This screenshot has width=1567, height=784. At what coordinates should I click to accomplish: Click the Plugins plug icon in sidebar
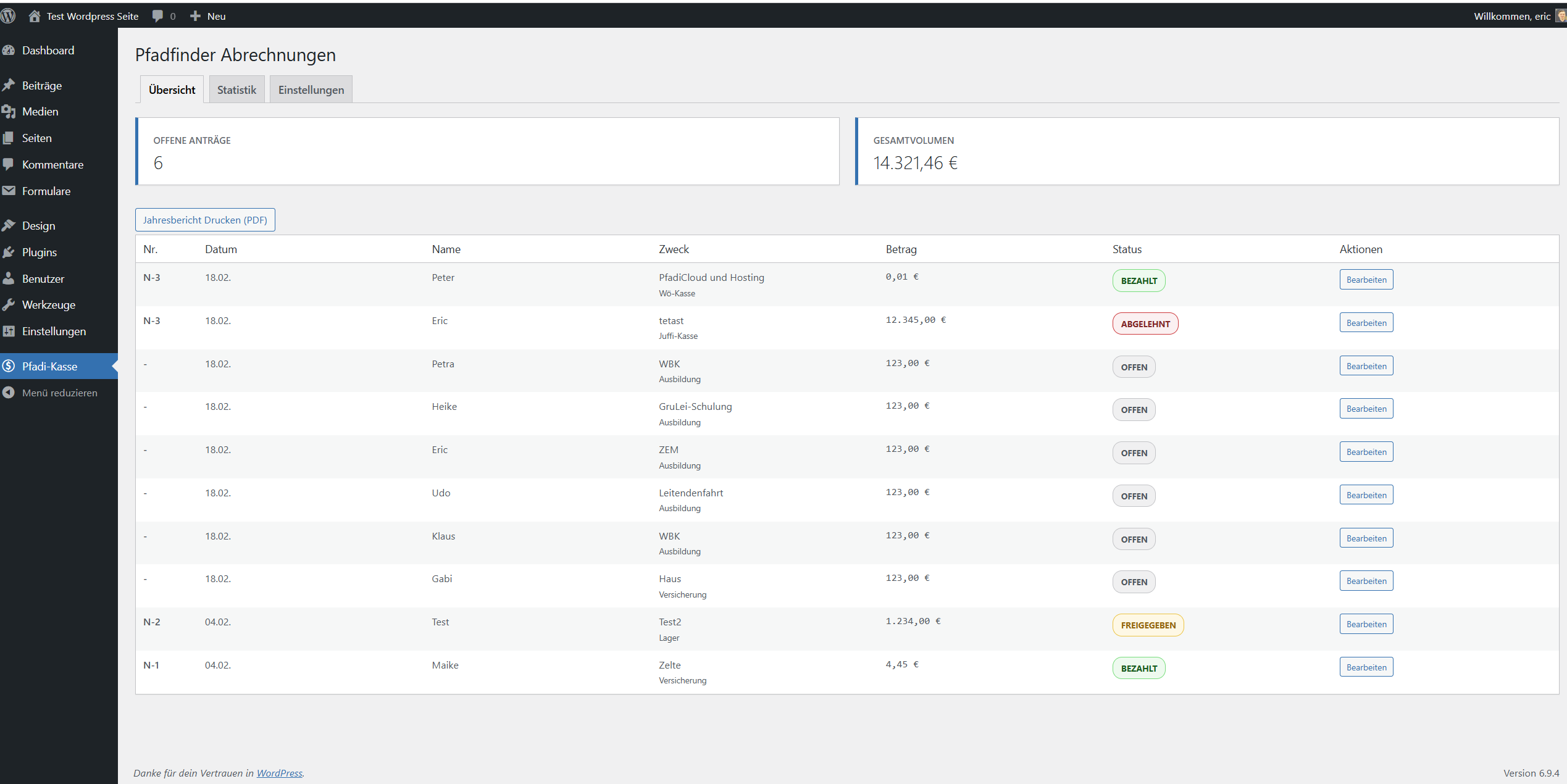click(9, 252)
